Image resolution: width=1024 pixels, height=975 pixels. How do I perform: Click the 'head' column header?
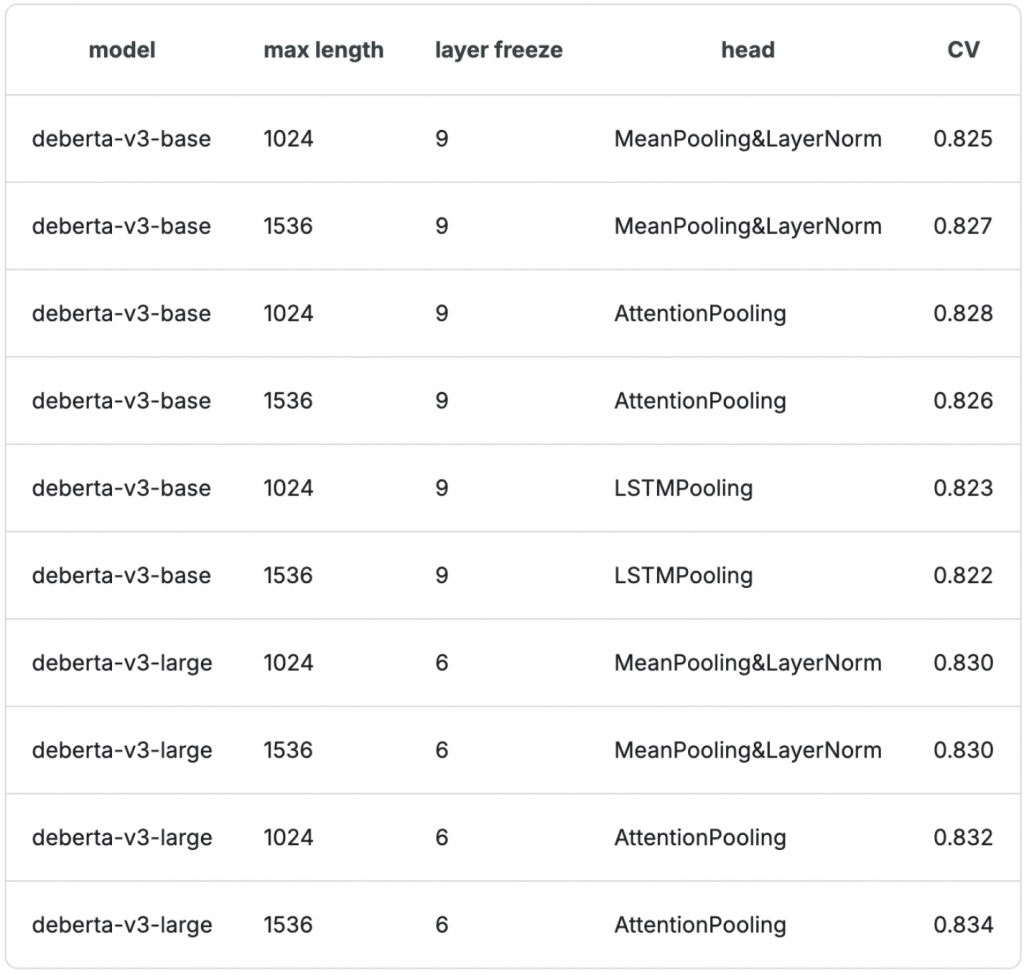click(x=747, y=50)
